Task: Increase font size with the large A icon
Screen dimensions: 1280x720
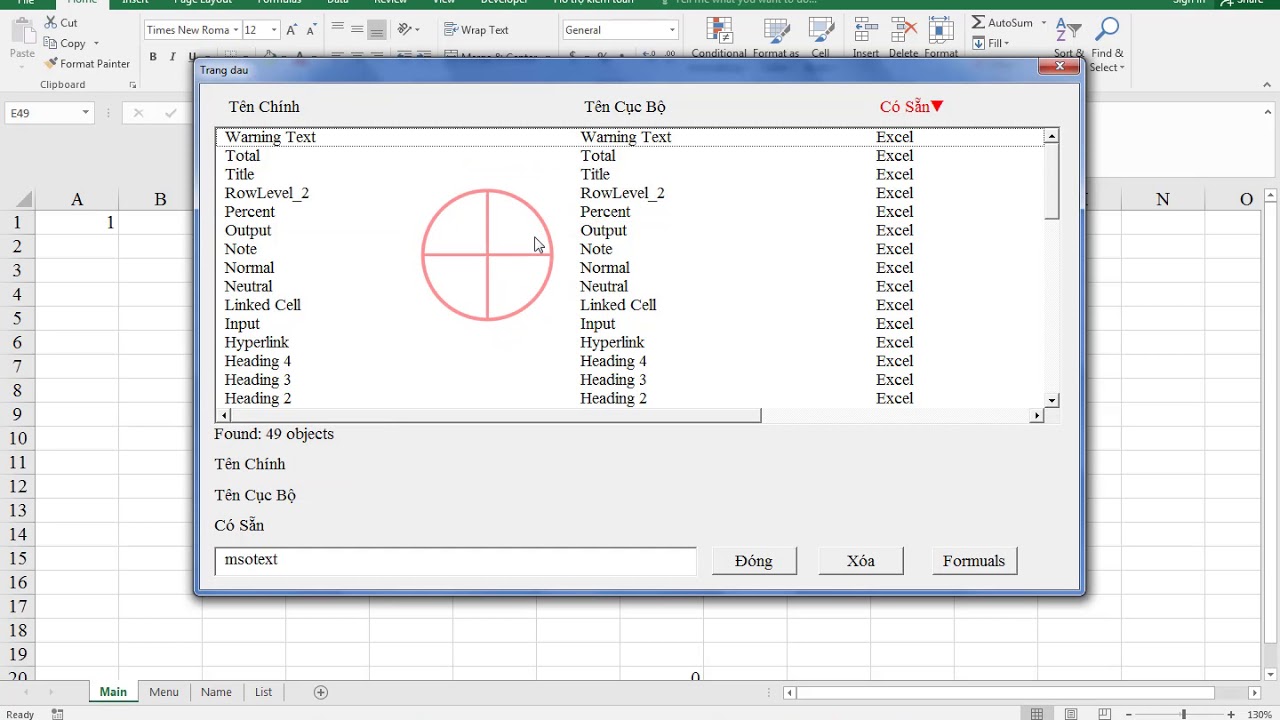Action: (x=291, y=30)
